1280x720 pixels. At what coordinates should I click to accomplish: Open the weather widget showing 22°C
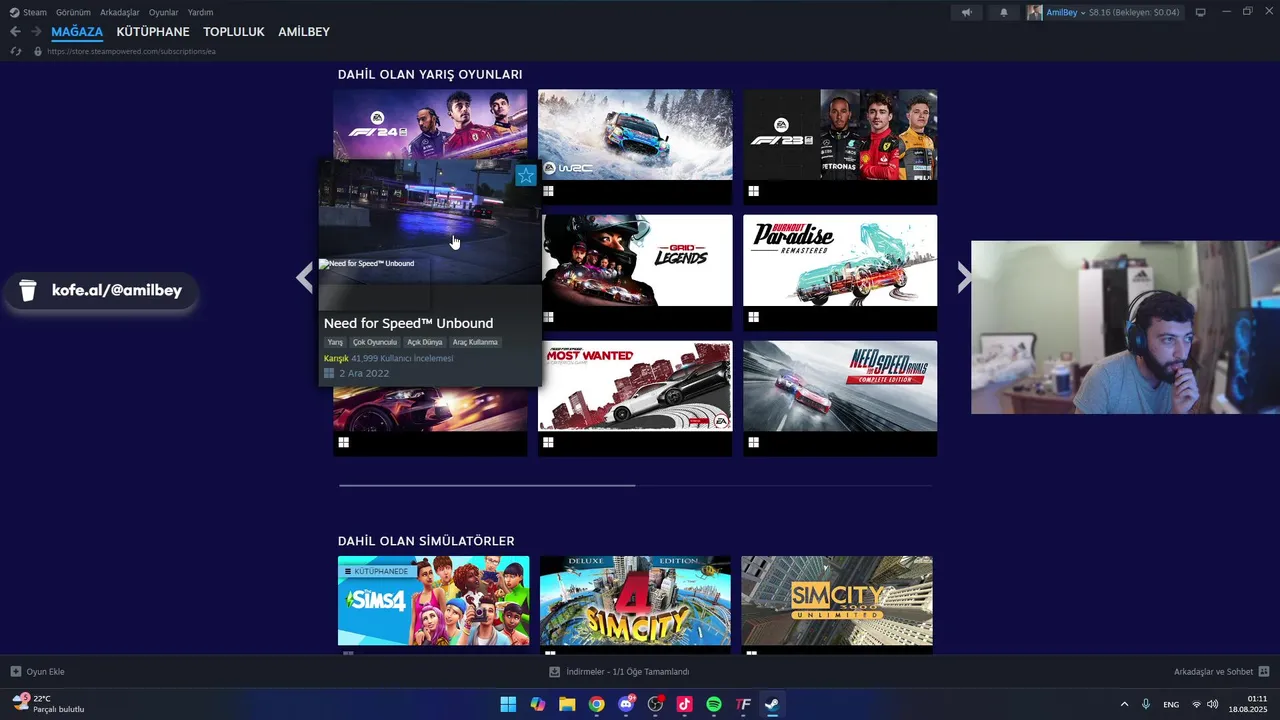click(48, 704)
